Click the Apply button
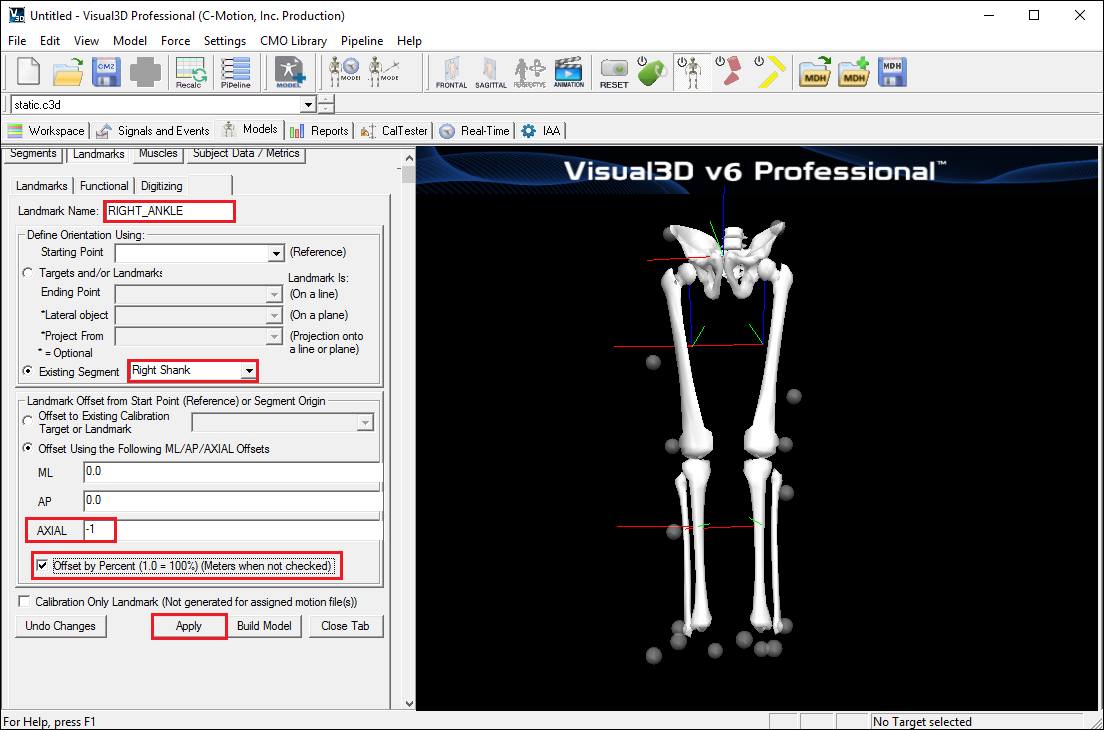This screenshot has height=730, width=1104. click(x=189, y=626)
